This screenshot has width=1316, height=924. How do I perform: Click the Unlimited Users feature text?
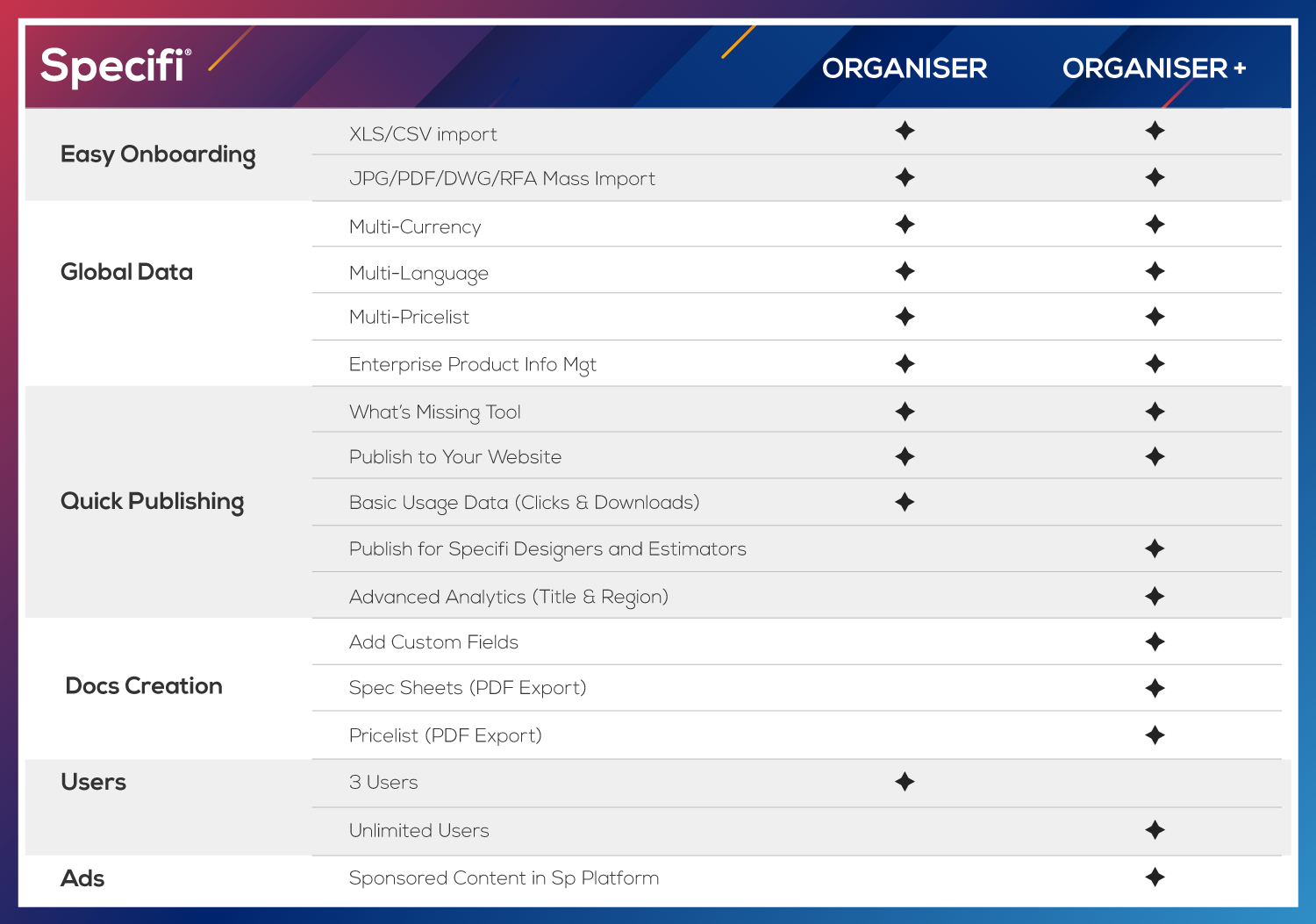click(418, 830)
